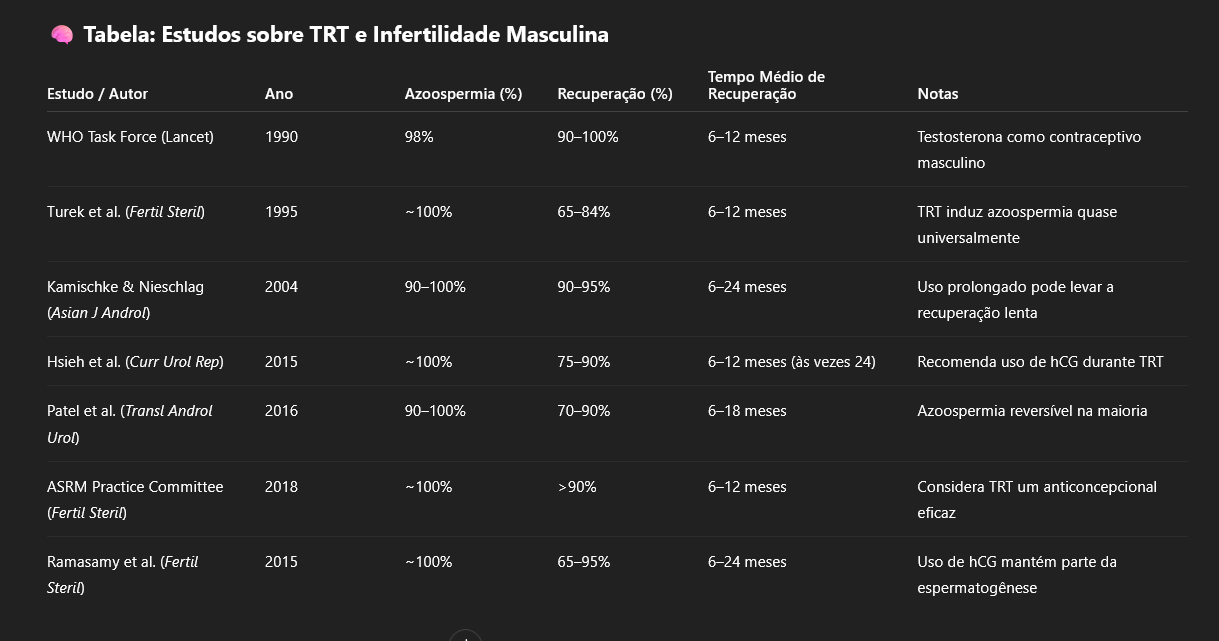1219x641 pixels.
Task: Click the table title about TRT e Infertilidade Masculina
Action: pos(346,35)
